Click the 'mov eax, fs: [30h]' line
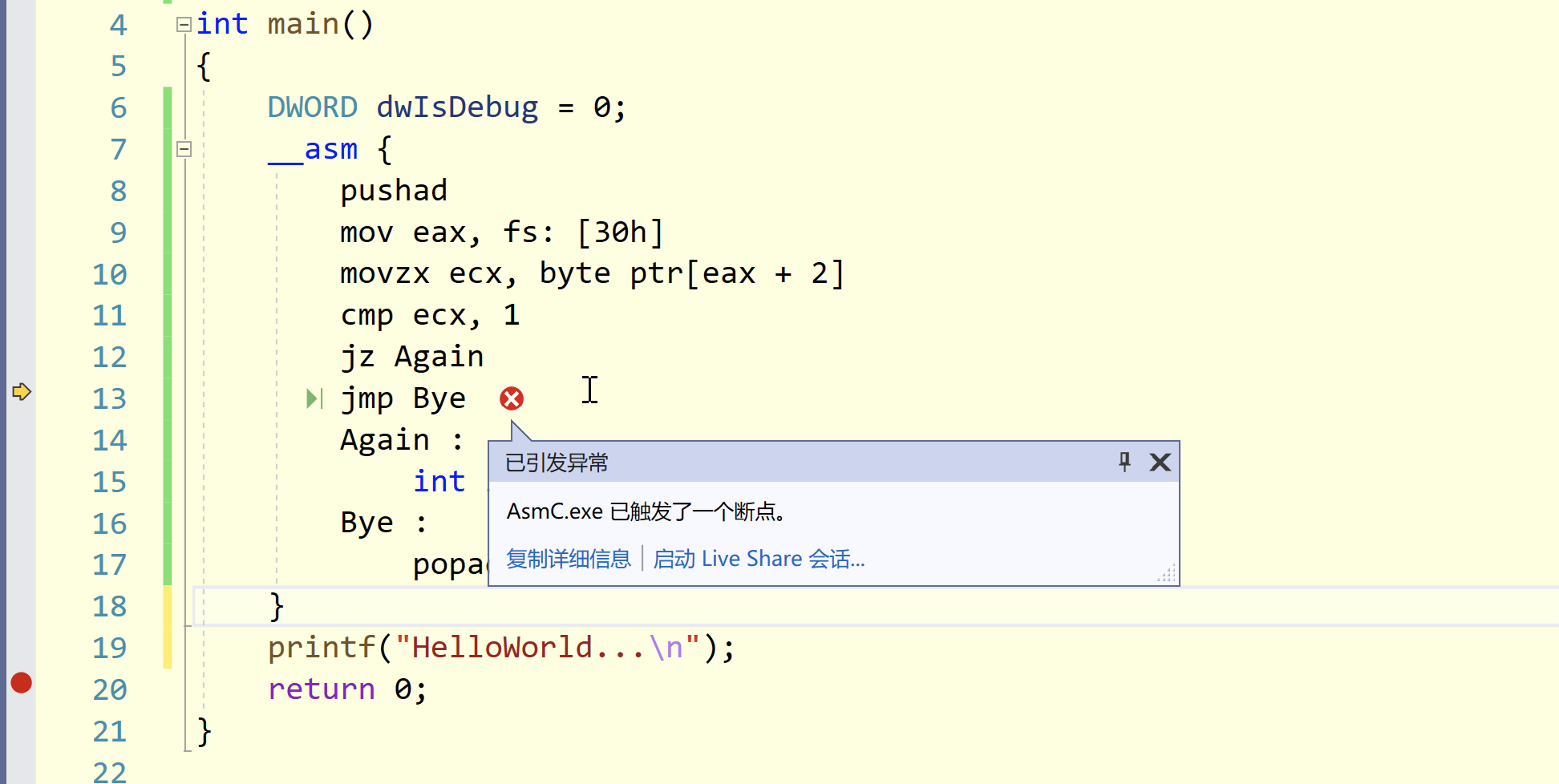Screen dimensions: 1559x784 502,232
